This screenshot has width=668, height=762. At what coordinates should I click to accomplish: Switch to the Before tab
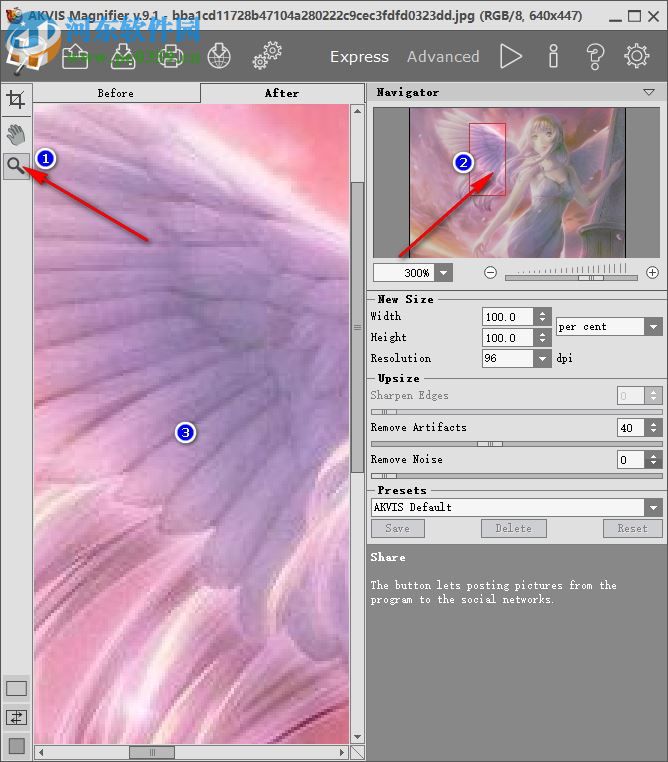click(x=116, y=93)
